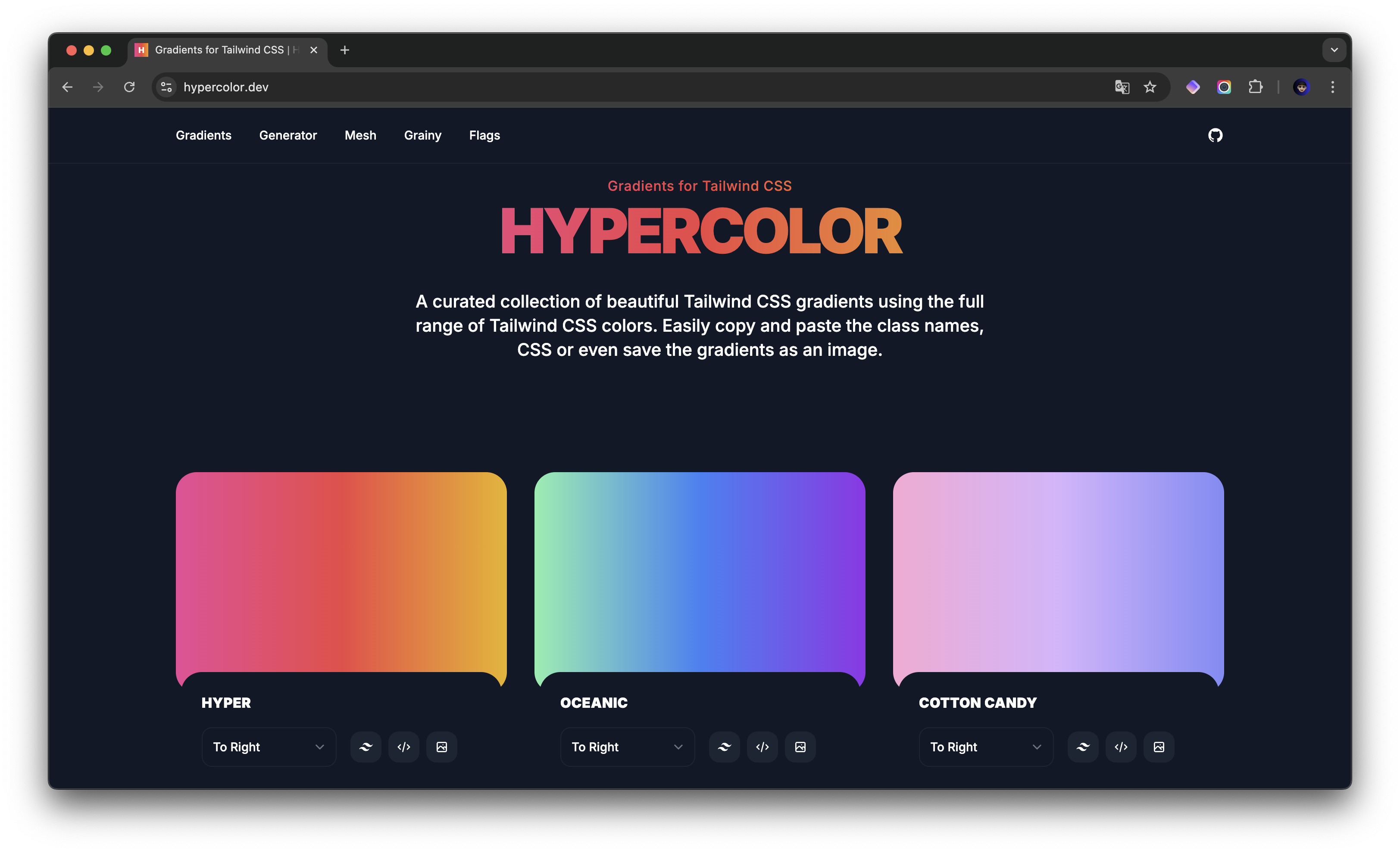Screen dimensions: 1400x853
Task: Click the colorful ring extension icon
Action: (x=1224, y=87)
